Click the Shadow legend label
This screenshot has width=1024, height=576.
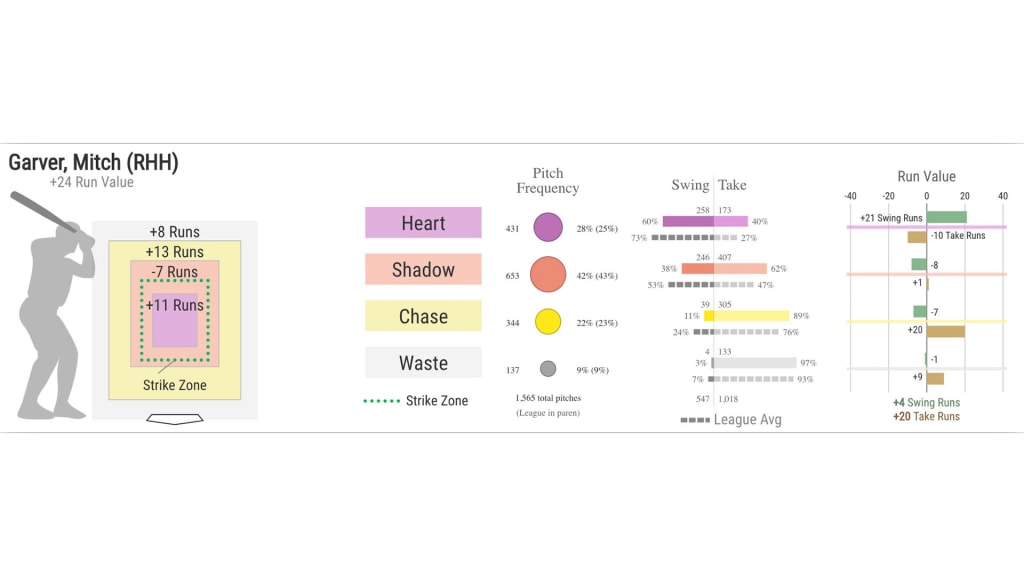[423, 270]
